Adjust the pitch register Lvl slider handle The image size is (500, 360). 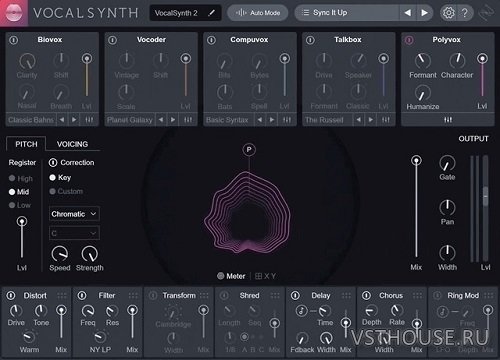[22, 221]
